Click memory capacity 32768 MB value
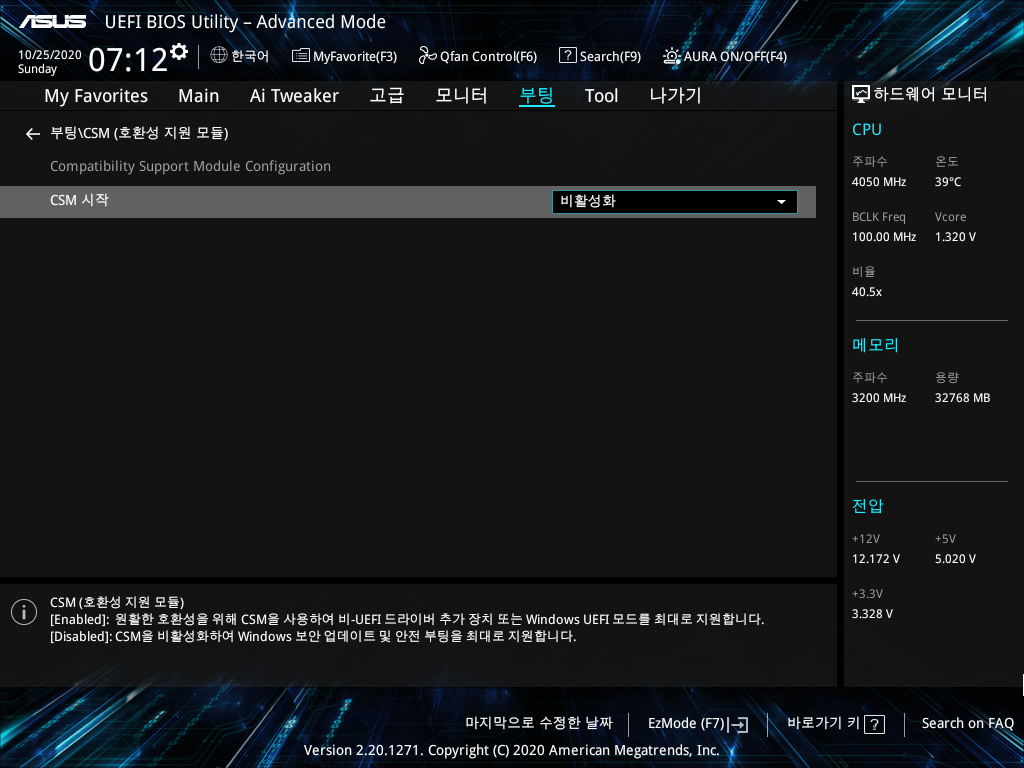 [x=962, y=398]
